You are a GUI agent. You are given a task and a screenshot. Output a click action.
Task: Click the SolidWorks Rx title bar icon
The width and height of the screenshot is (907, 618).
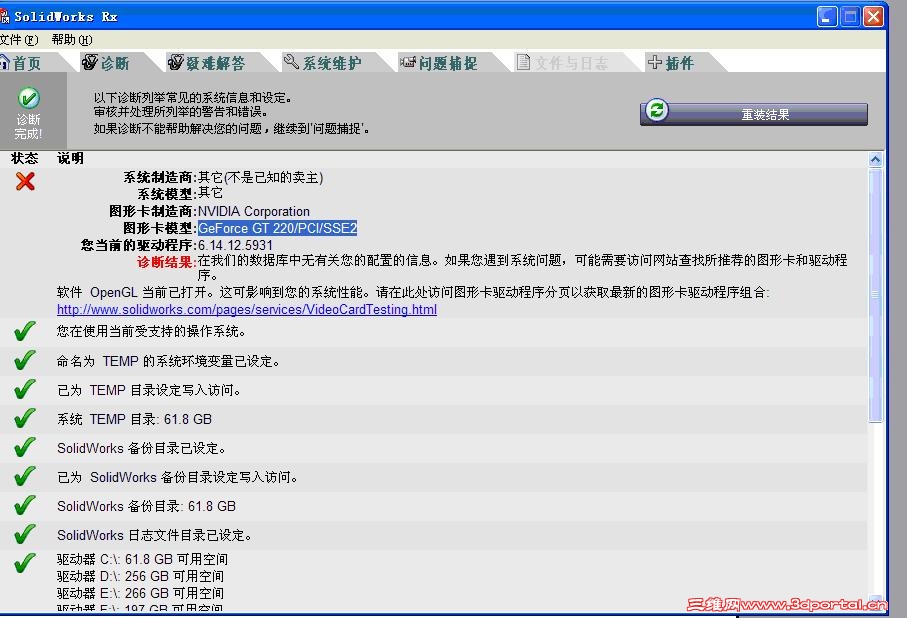(5, 17)
